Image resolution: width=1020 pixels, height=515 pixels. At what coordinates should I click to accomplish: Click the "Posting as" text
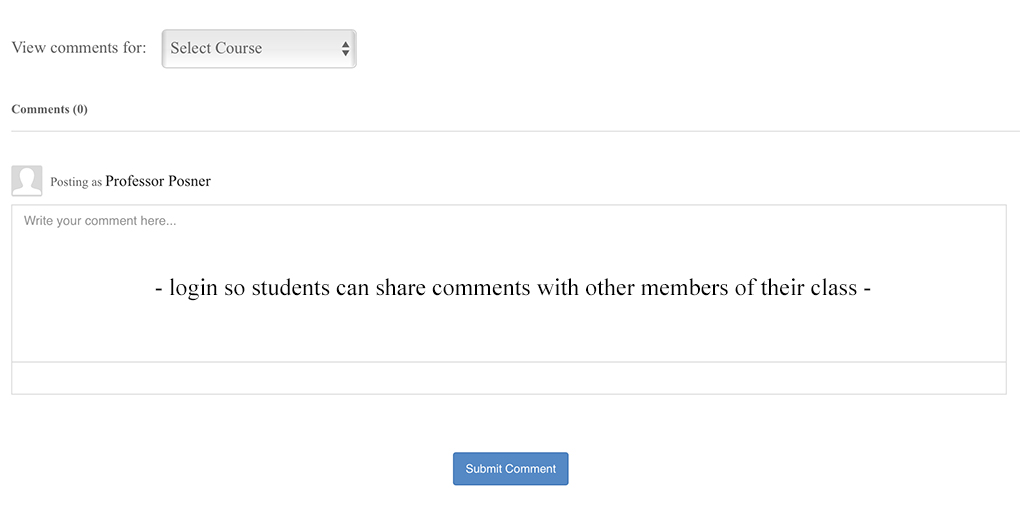(76, 182)
